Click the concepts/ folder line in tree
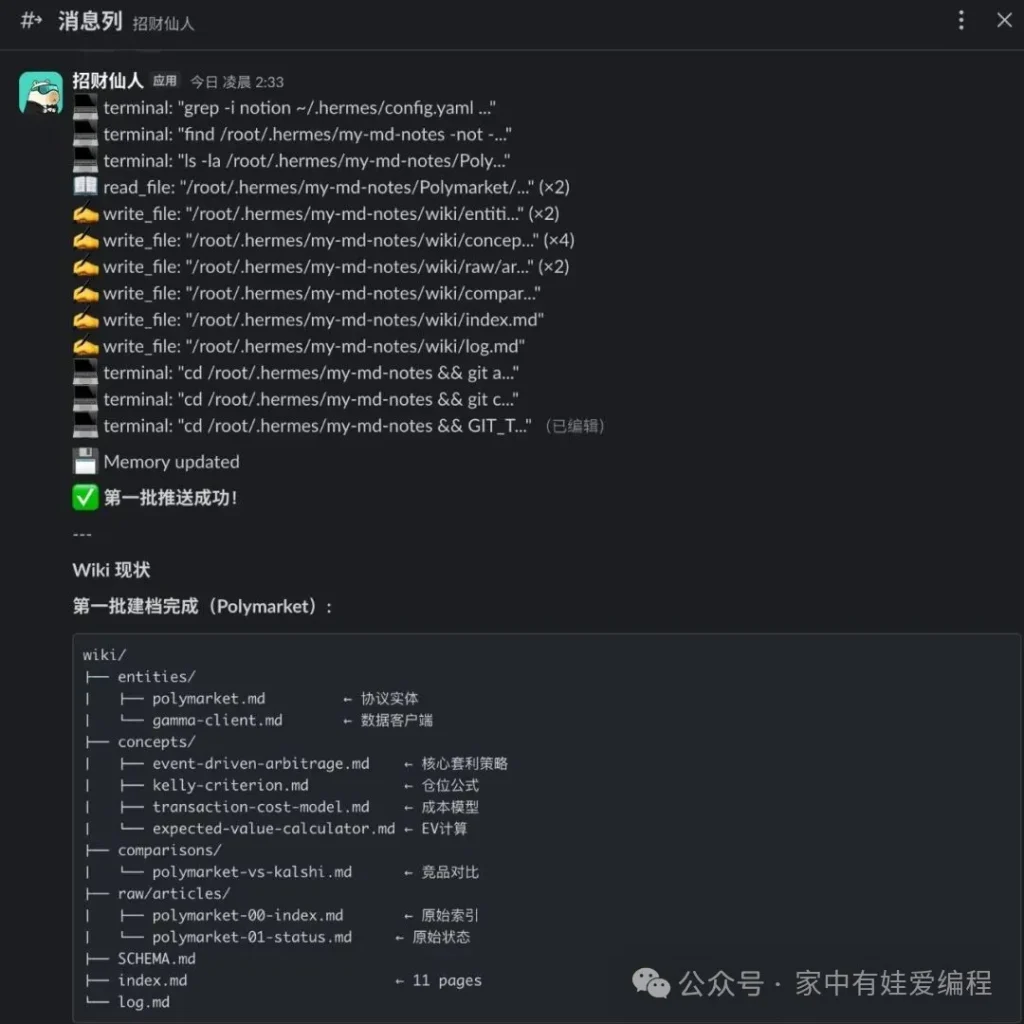The height and width of the screenshot is (1024, 1024). (x=155, y=742)
